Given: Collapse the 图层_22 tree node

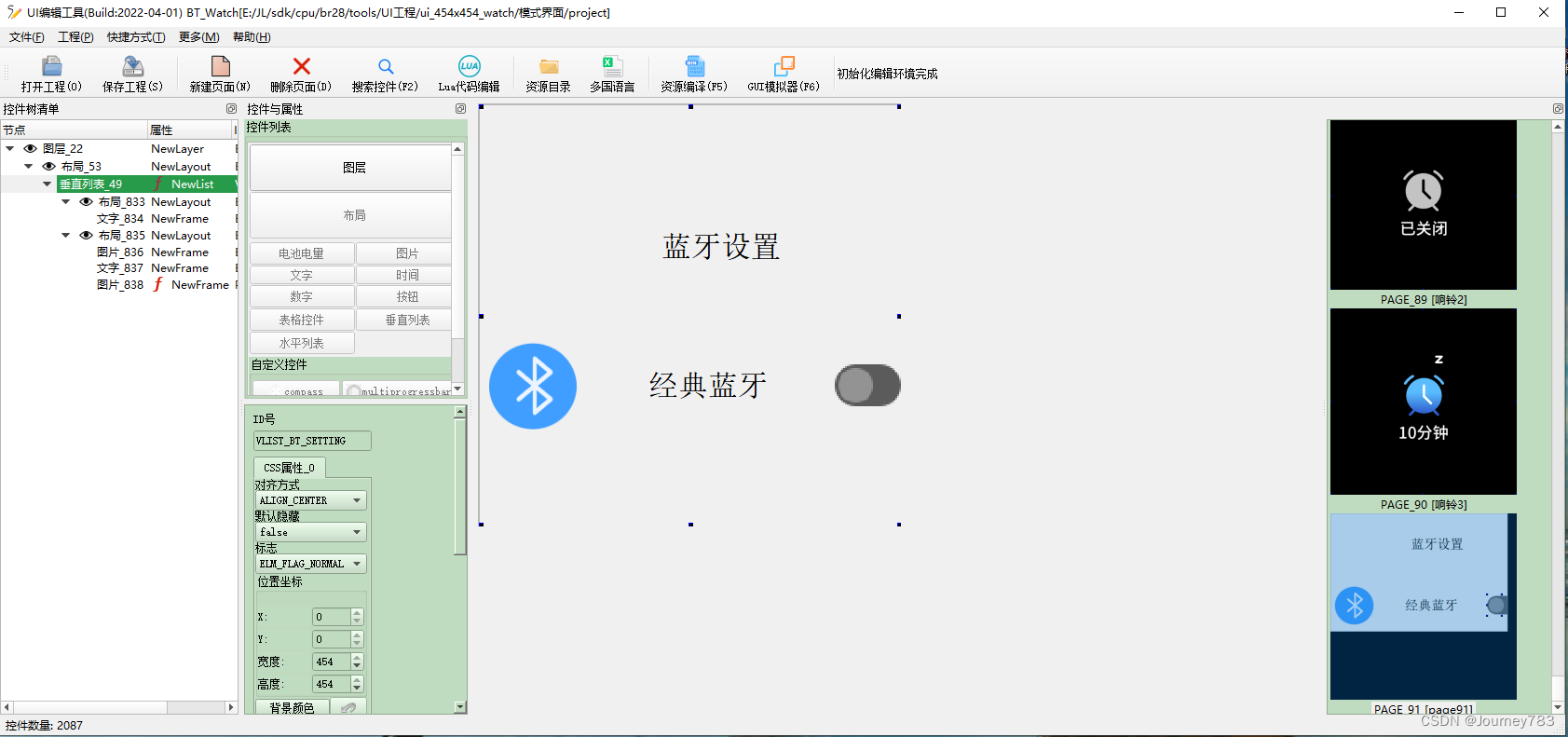Looking at the screenshot, I should pyautogui.click(x=10, y=149).
